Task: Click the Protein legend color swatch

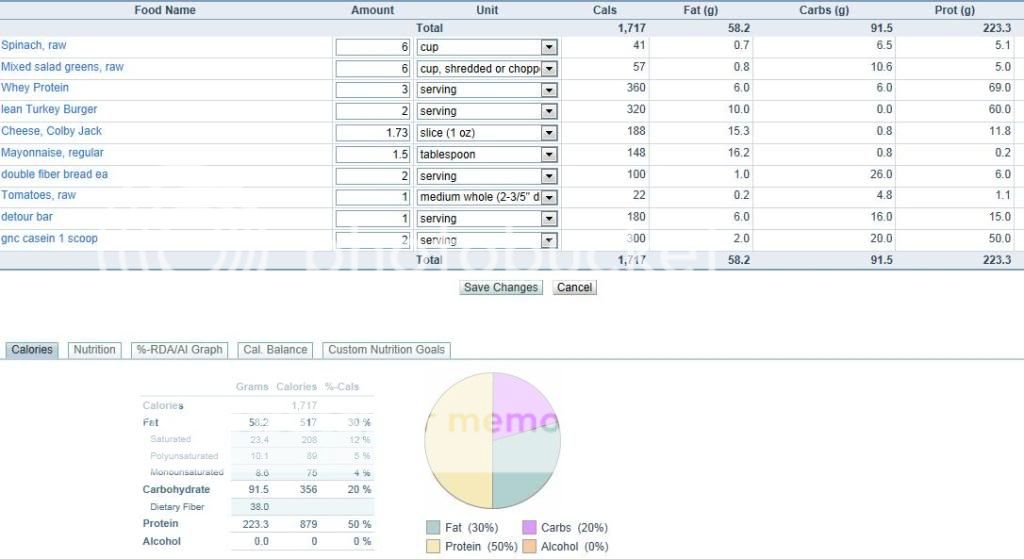Action: click(x=432, y=547)
